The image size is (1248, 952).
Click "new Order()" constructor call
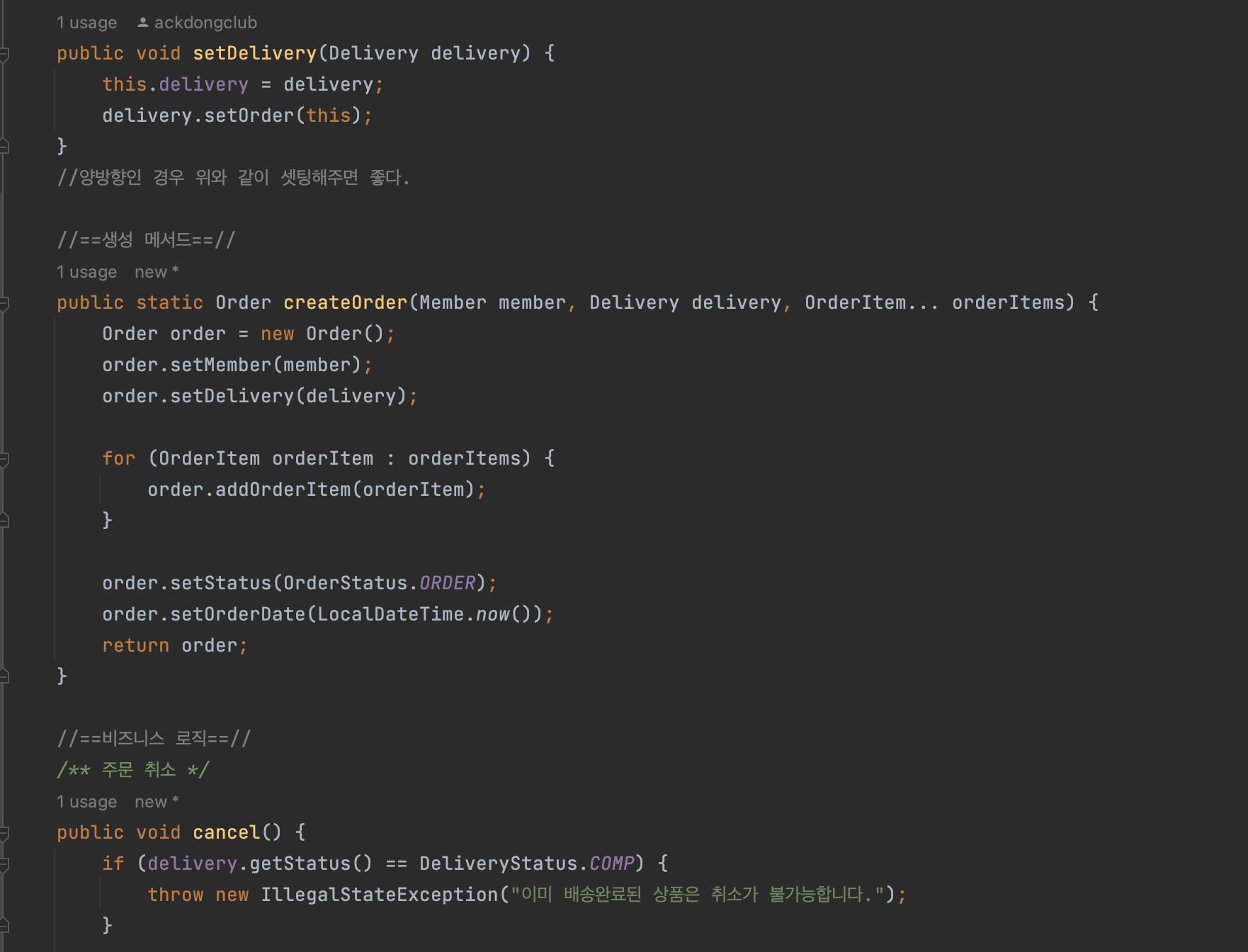(x=322, y=334)
